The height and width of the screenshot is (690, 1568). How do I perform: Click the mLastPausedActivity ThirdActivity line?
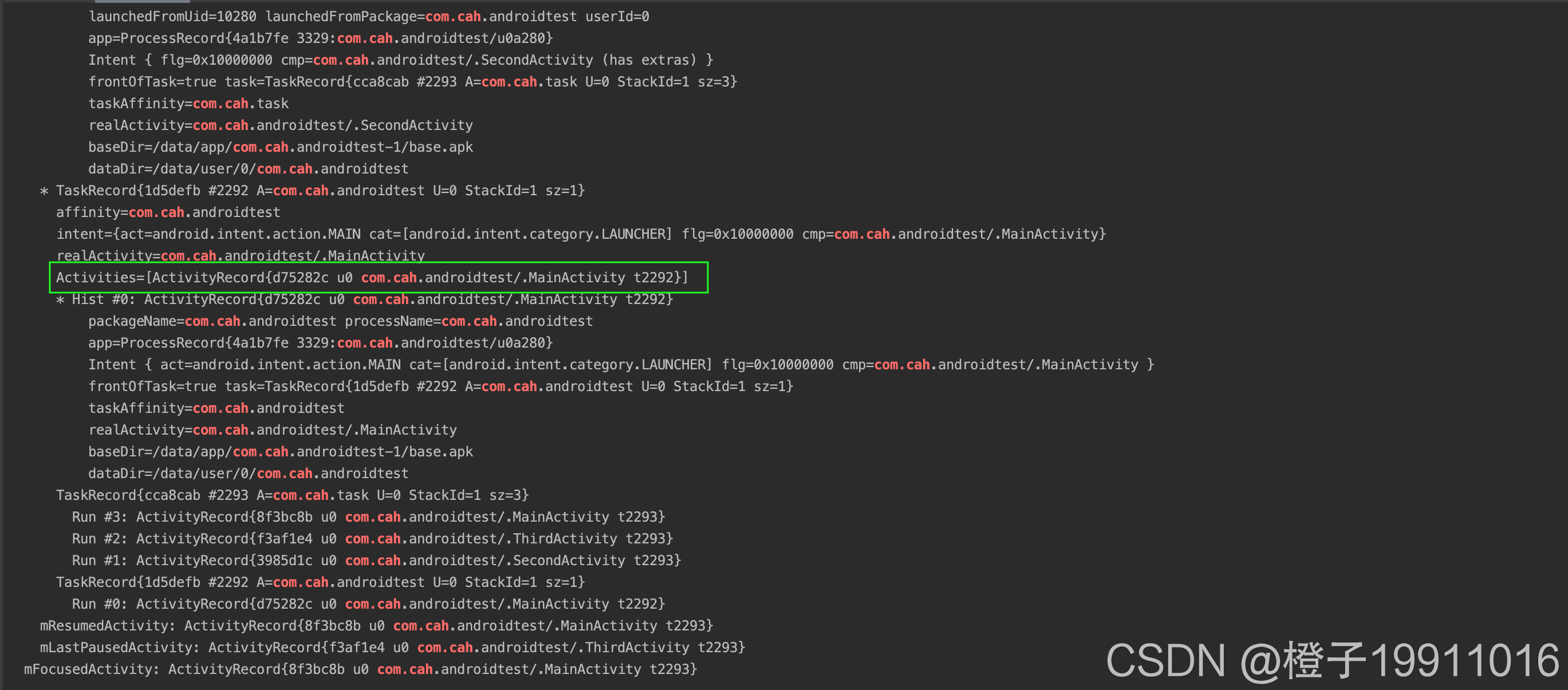tap(393, 648)
